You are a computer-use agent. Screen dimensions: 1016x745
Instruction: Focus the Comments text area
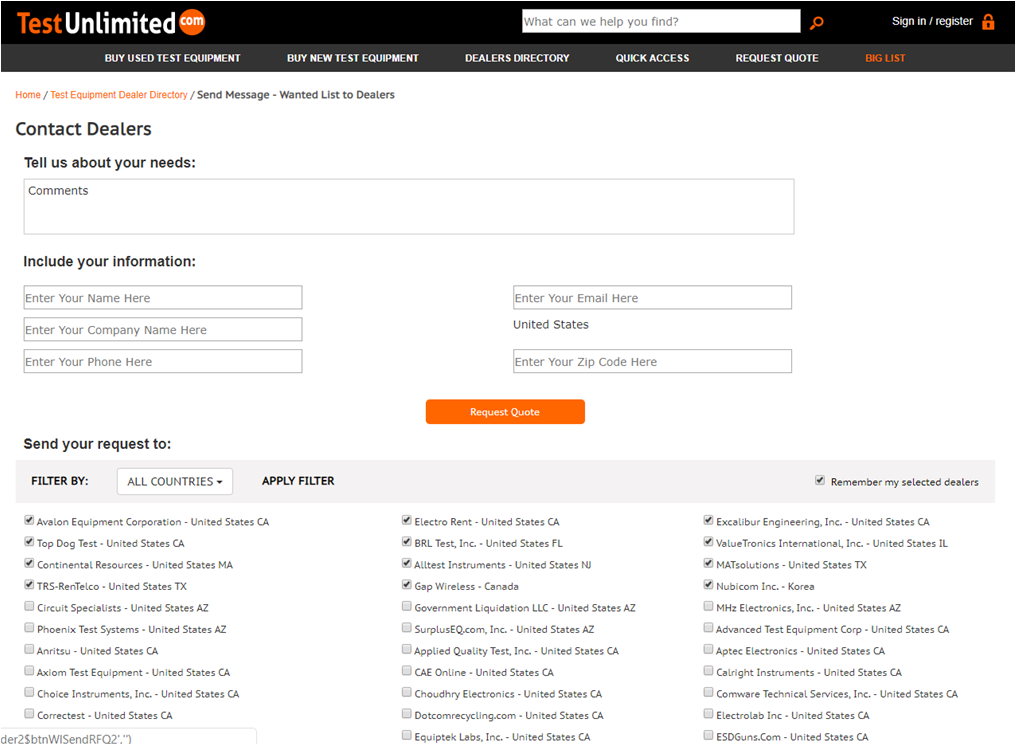[409, 207]
